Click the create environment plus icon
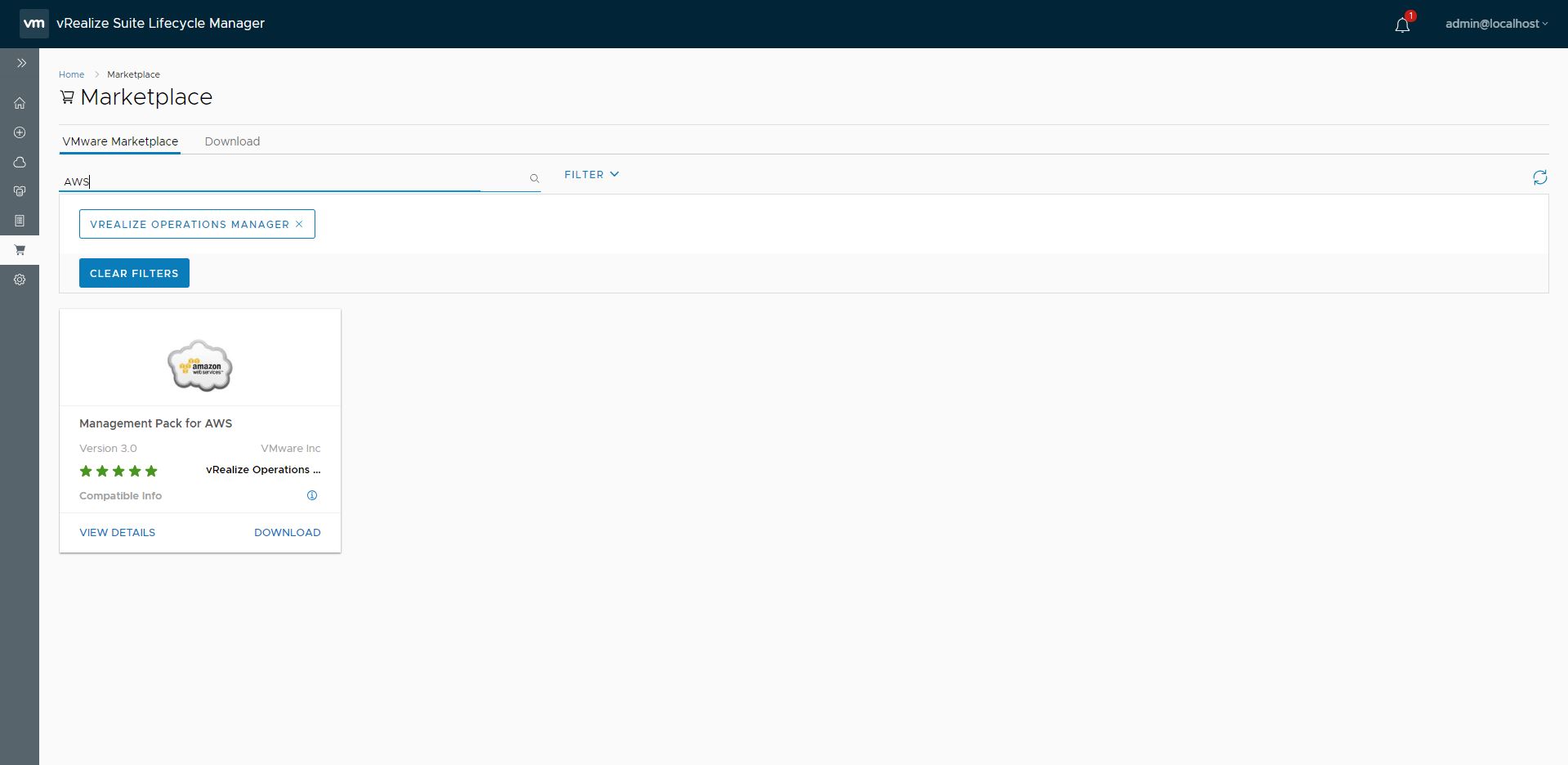The height and width of the screenshot is (765, 1568). (x=20, y=132)
